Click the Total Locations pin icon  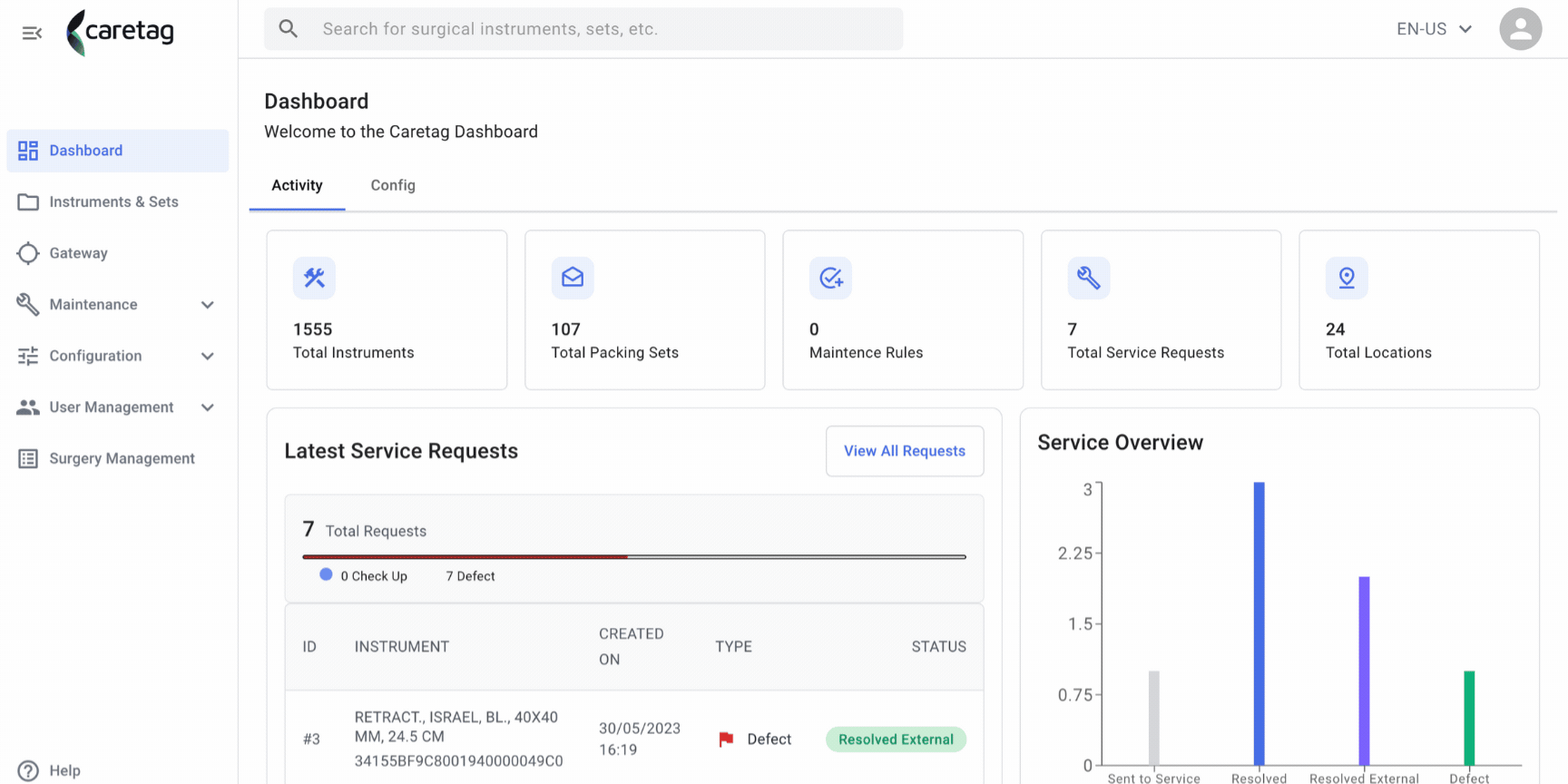tap(1347, 278)
